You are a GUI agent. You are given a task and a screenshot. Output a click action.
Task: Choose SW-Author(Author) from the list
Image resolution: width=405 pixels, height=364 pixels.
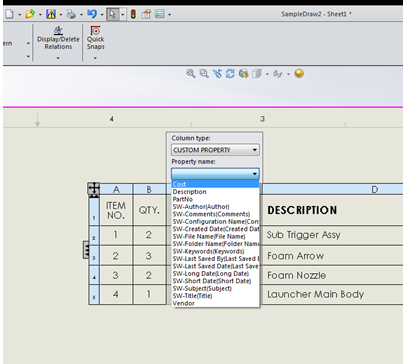(x=215, y=207)
